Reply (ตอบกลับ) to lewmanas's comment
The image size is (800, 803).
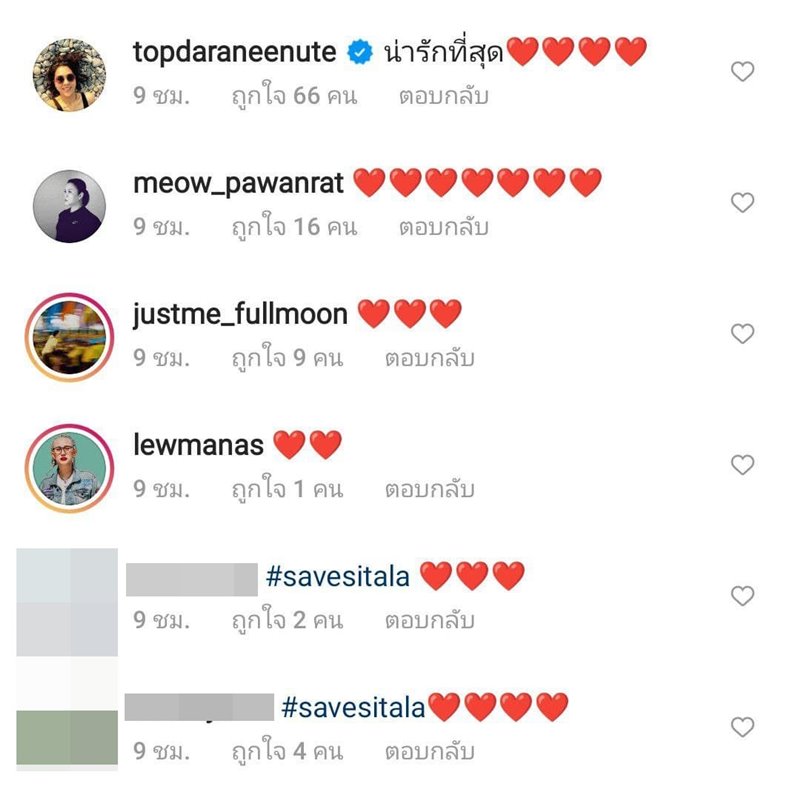tap(430, 490)
